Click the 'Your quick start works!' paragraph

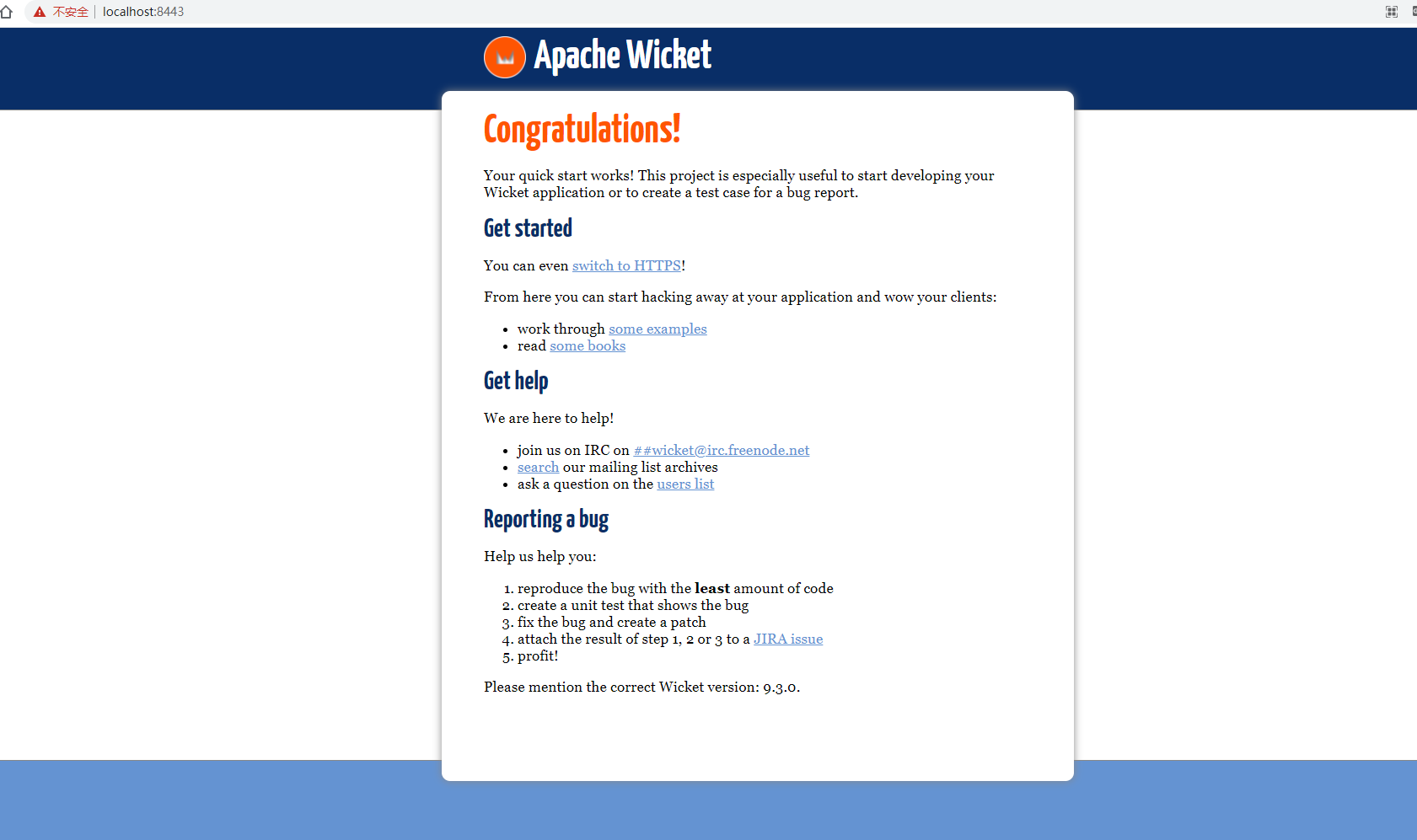click(739, 184)
